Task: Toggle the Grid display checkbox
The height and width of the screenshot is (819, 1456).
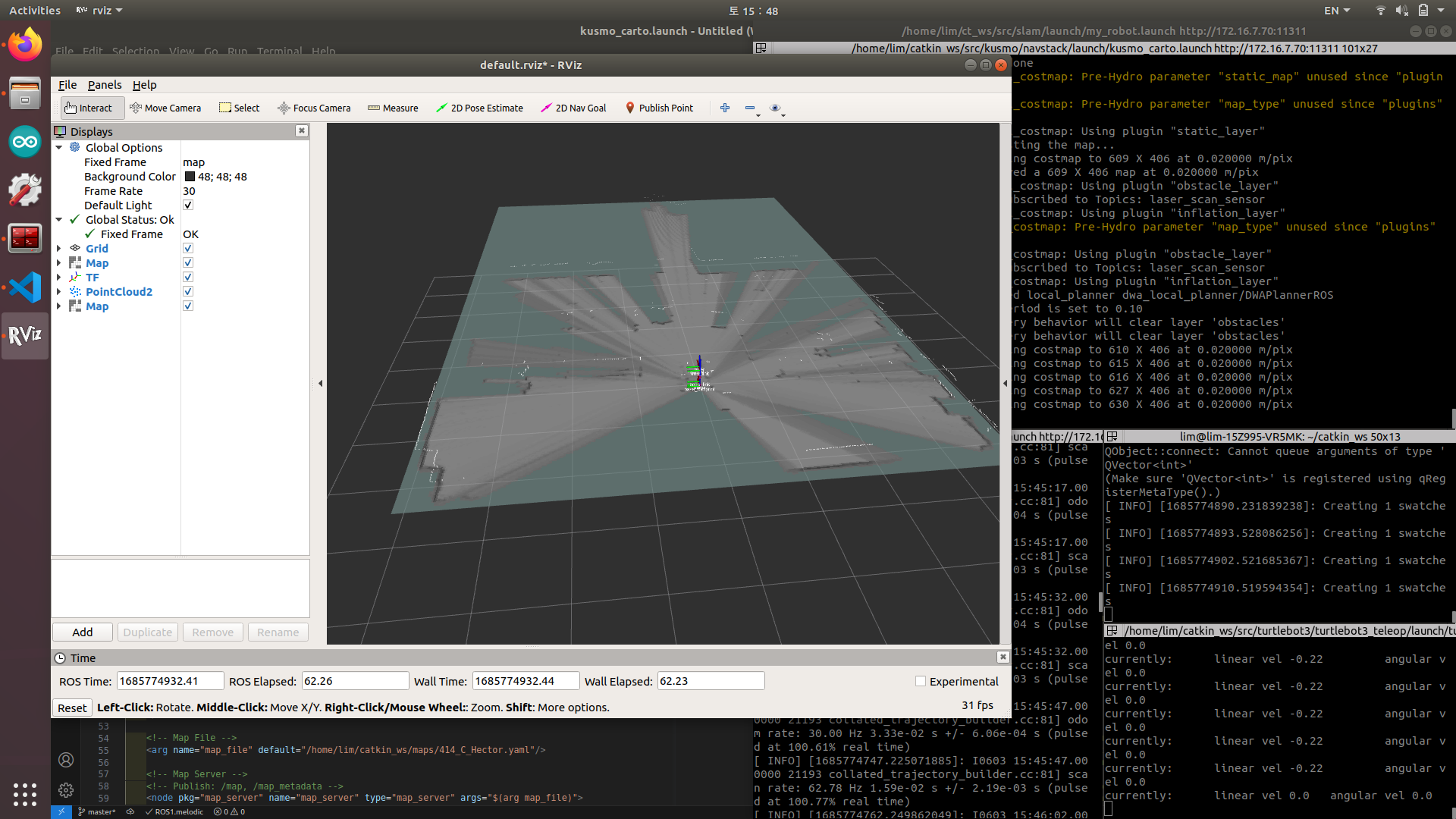Action: [188, 249]
